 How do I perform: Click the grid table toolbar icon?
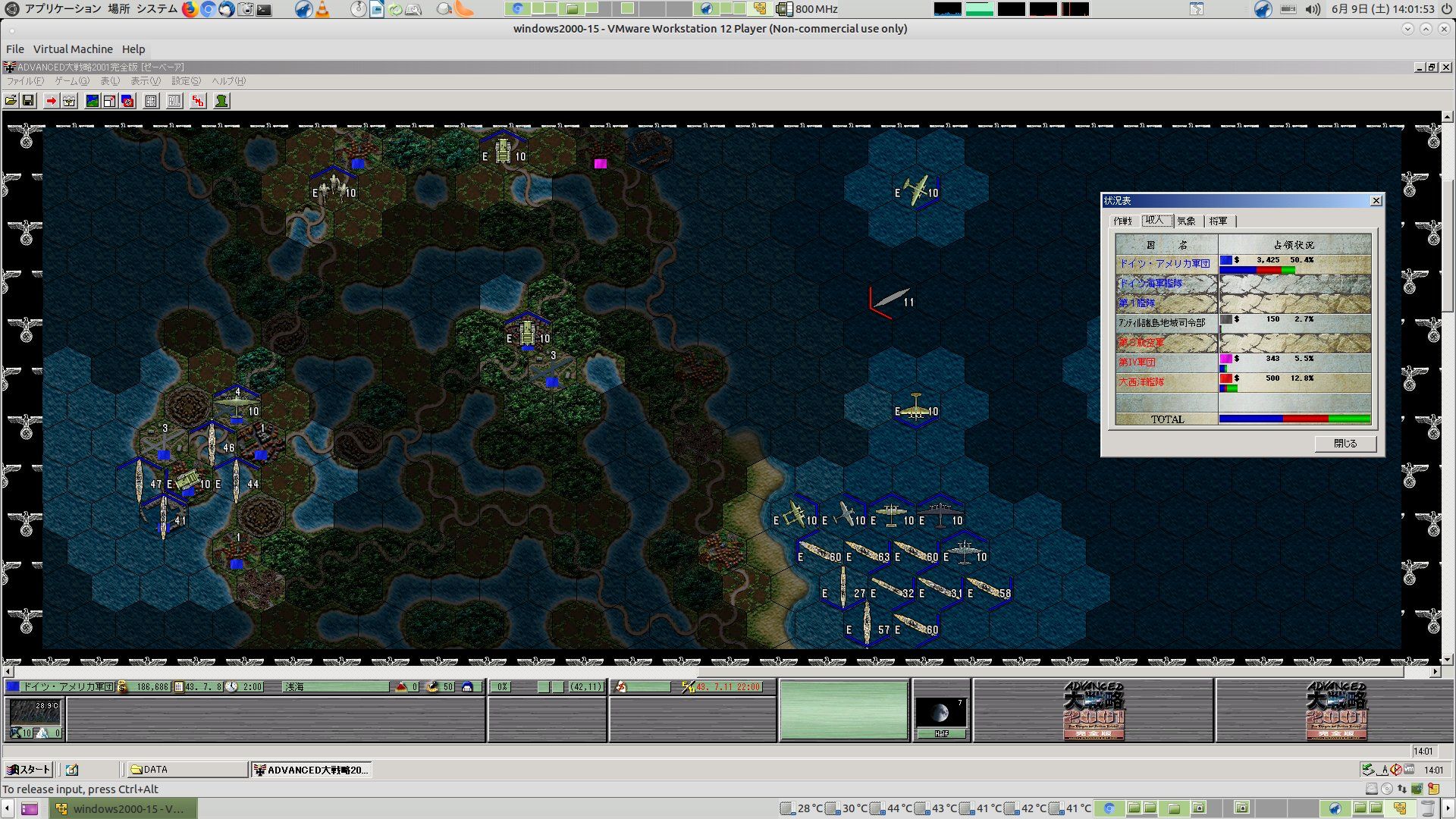[x=151, y=101]
